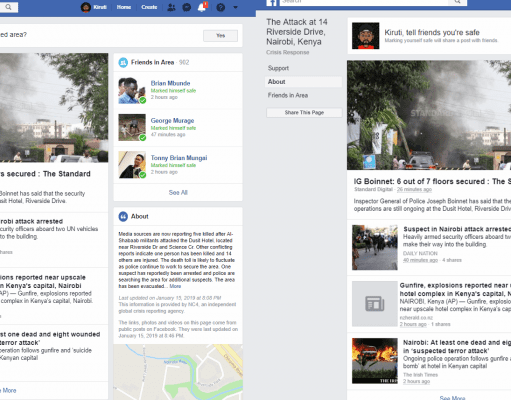
Task: Open Tonny Brian Mungai's profile link
Action: (179, 158)
